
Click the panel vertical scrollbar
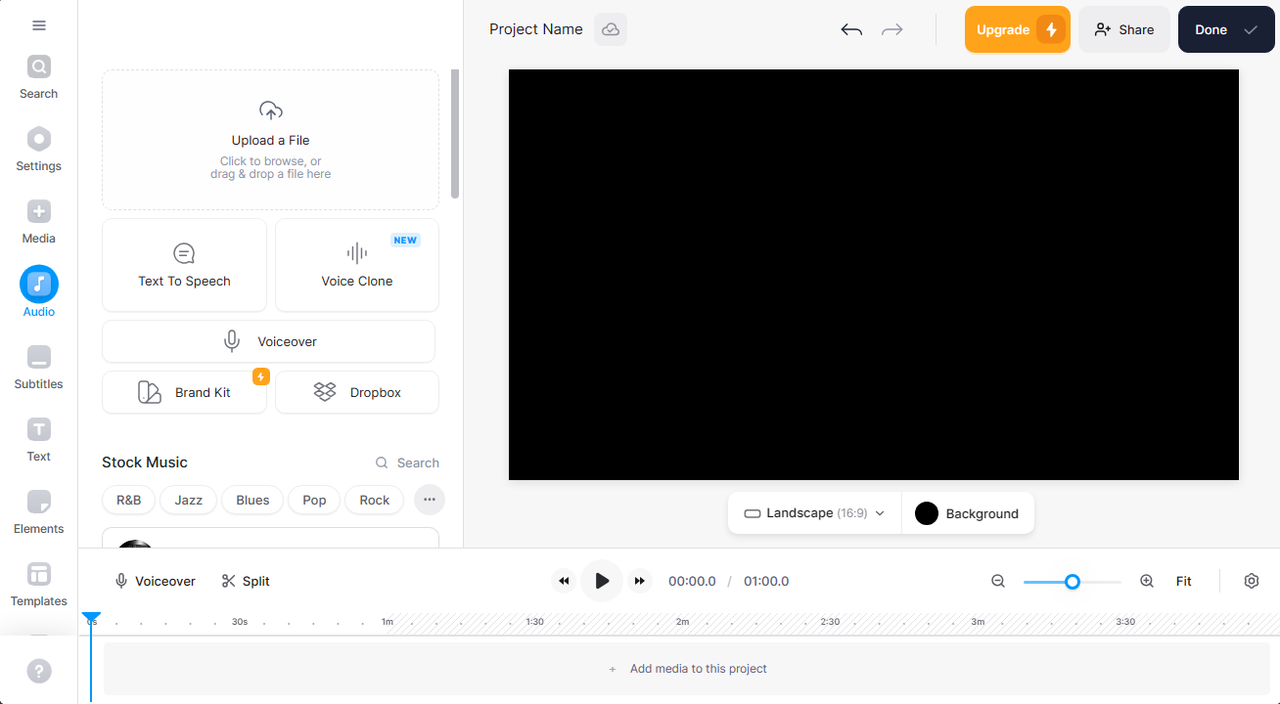click(455, 134)
